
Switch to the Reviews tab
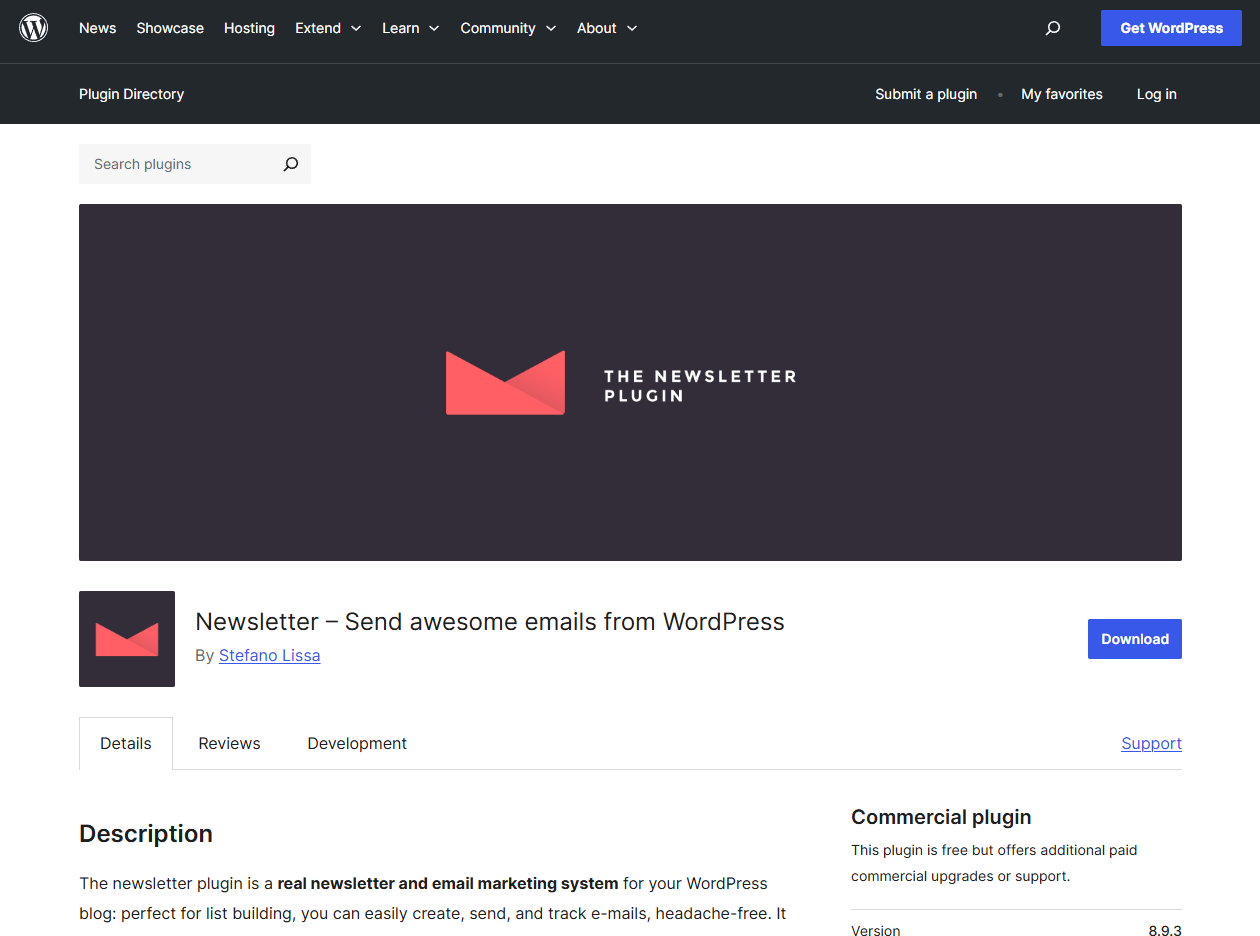[229, 743]
